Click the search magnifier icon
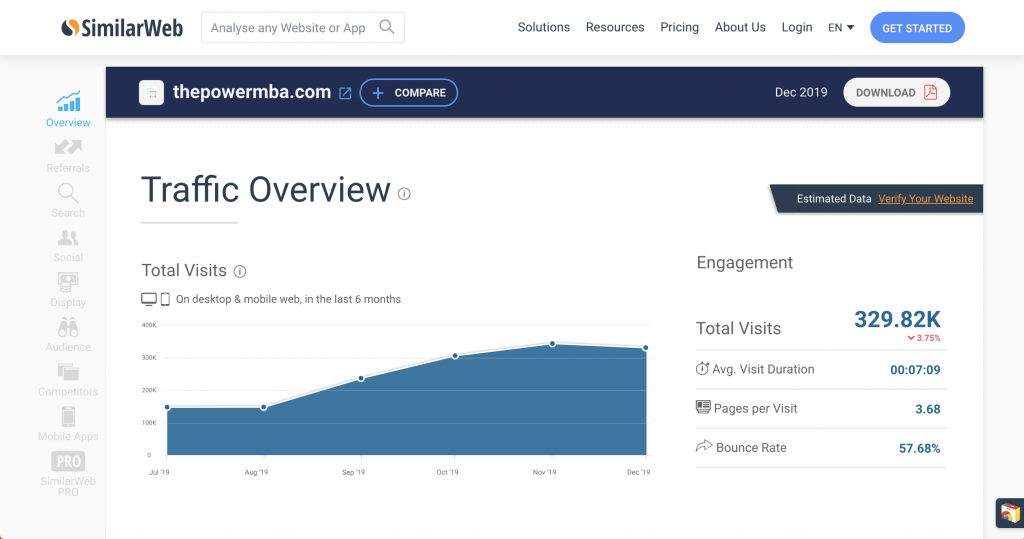The width and height of the screenshot is (1024, 539). coord(387,27)
